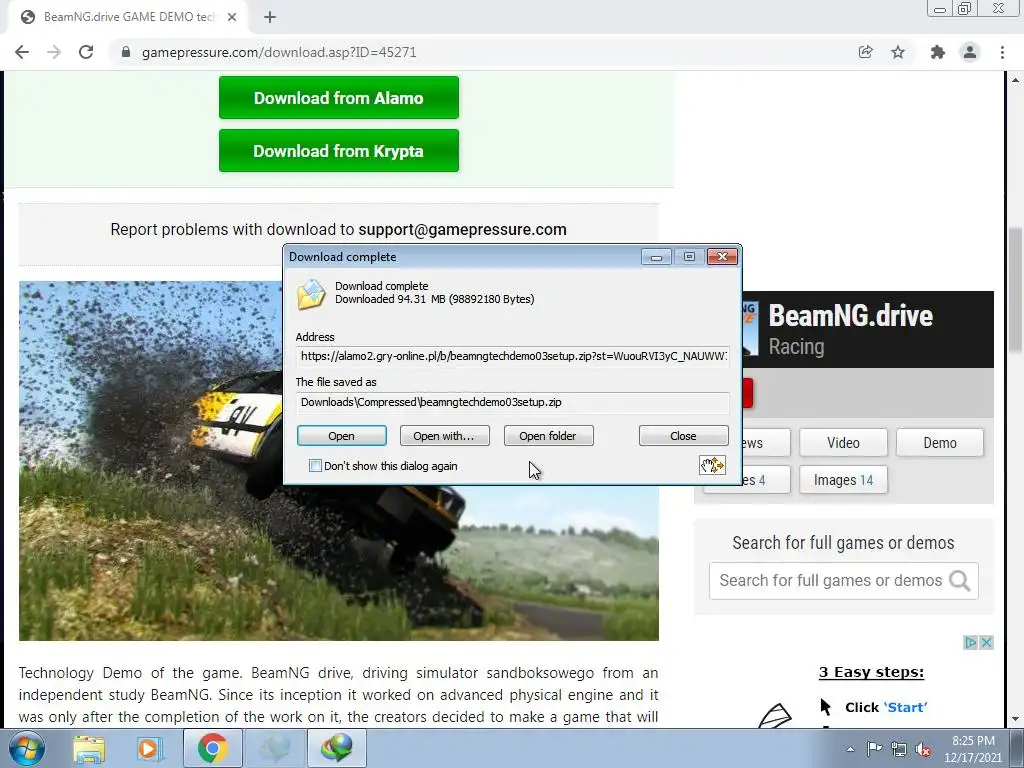Close the Download complete dialog with X

click(722, 257)
